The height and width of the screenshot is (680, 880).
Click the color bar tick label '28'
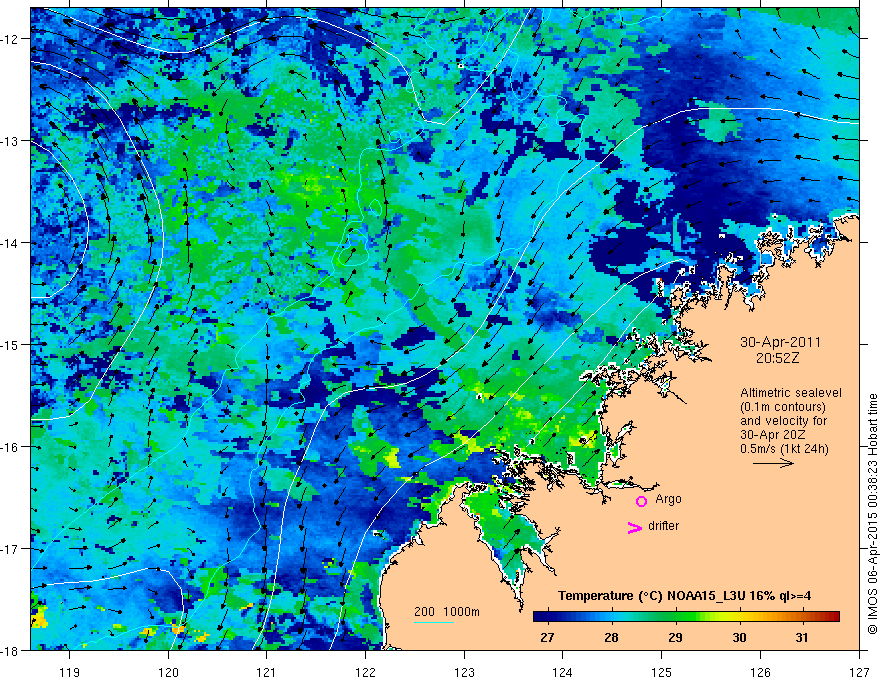[x=611, y=637]
